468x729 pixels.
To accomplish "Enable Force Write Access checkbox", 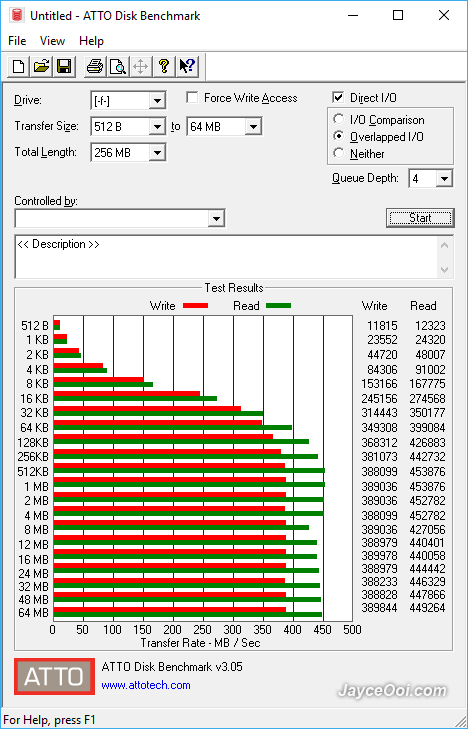I will pyautogui.click(x=192, y=98).
